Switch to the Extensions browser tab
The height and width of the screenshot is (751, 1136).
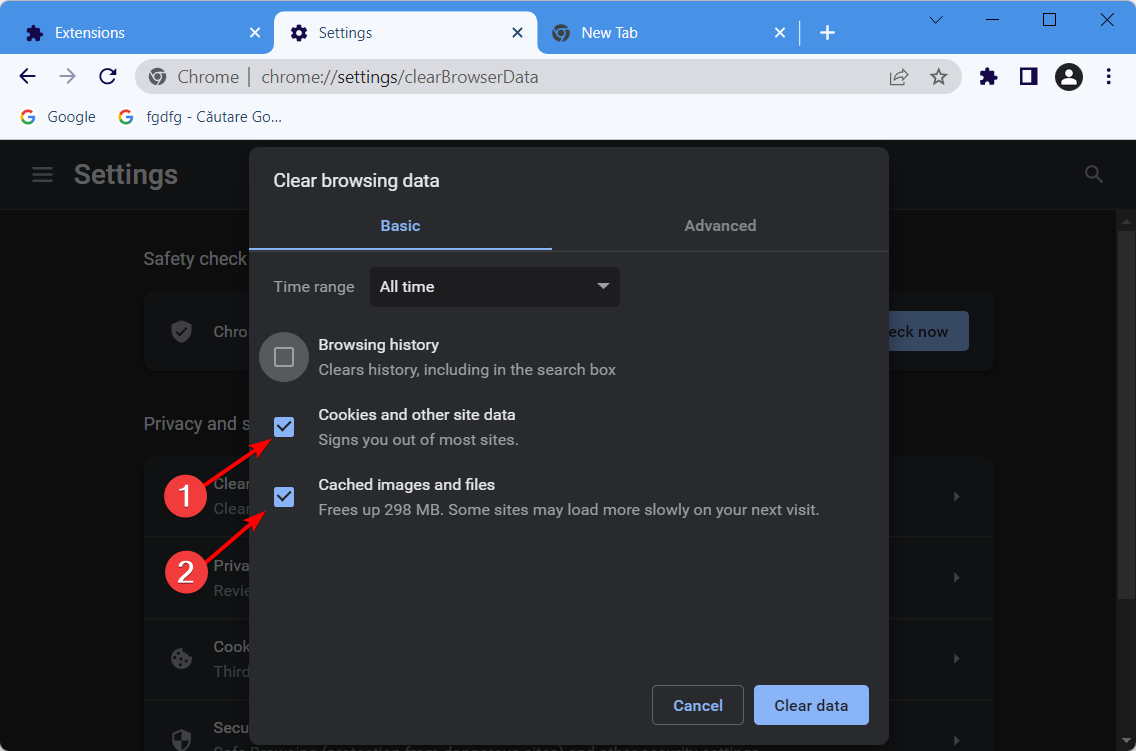(x=137, y=33)
